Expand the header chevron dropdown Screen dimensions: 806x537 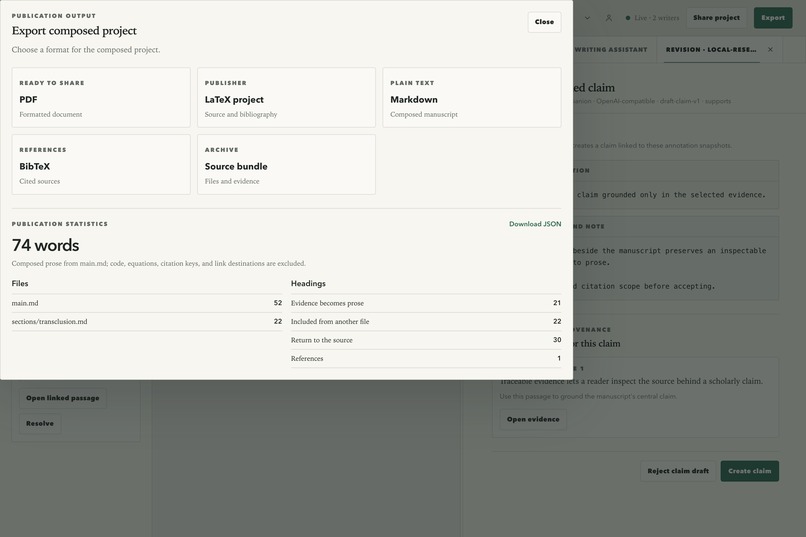click(587, 18)
